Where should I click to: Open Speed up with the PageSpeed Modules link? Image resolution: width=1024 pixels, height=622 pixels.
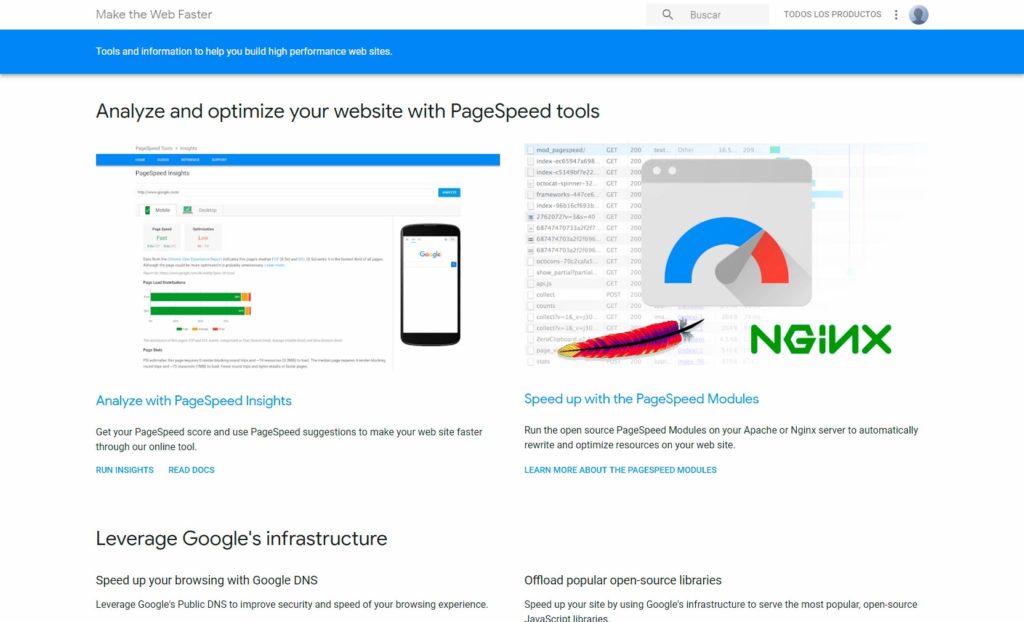click(641, 399)
